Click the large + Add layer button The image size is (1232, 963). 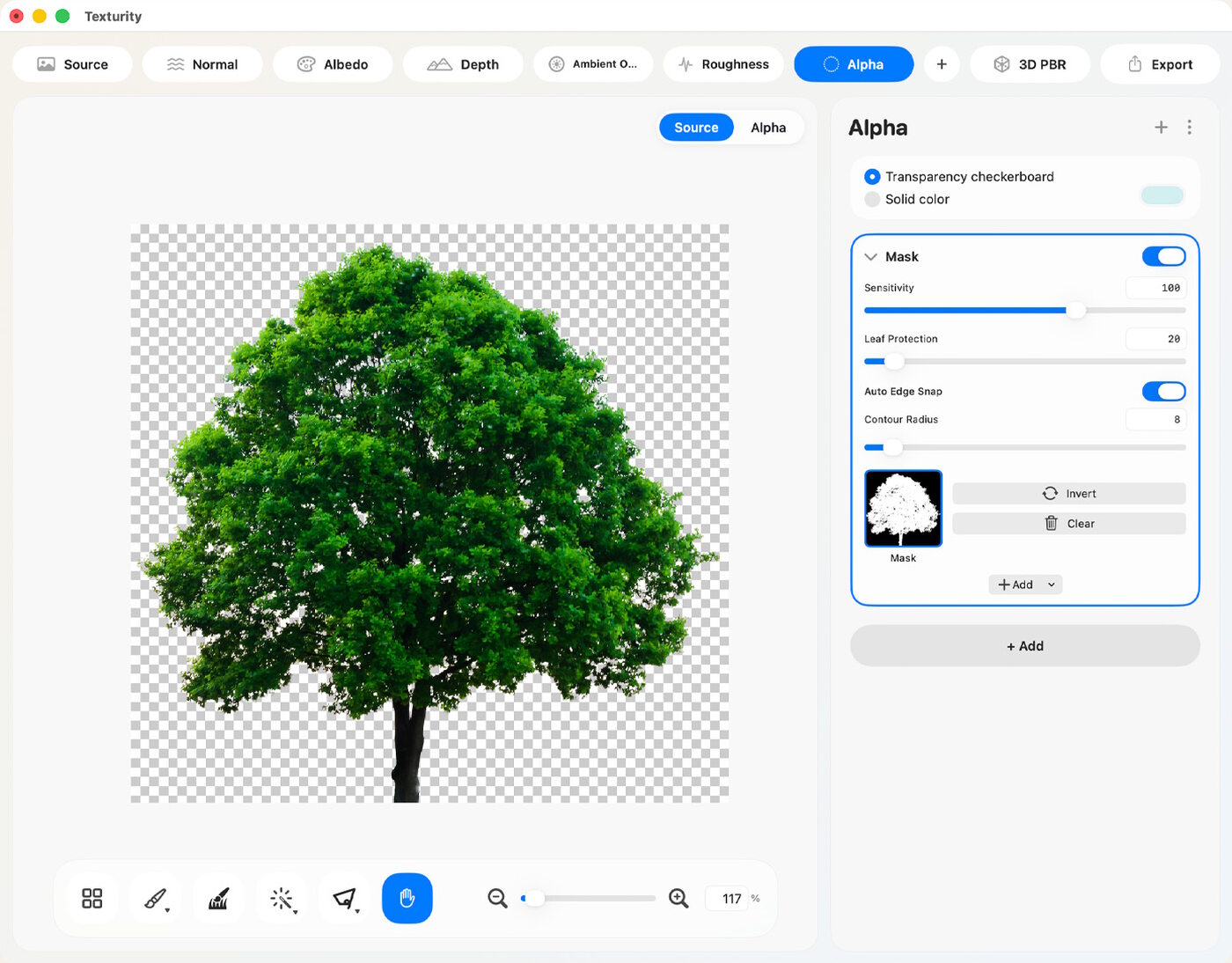1025,646
